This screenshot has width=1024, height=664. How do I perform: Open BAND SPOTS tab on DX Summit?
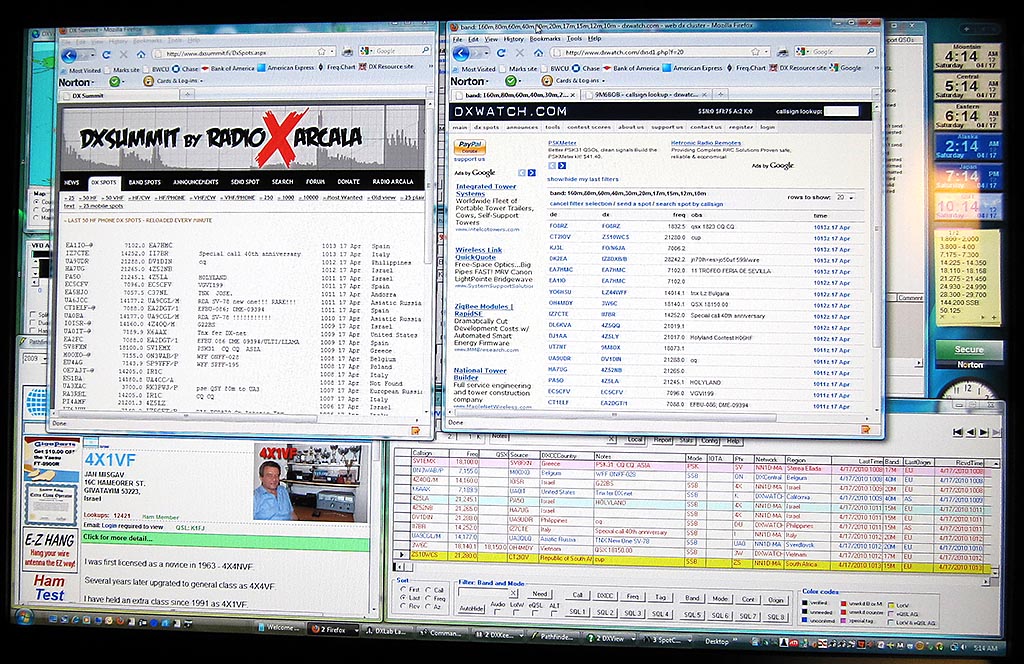144,182
